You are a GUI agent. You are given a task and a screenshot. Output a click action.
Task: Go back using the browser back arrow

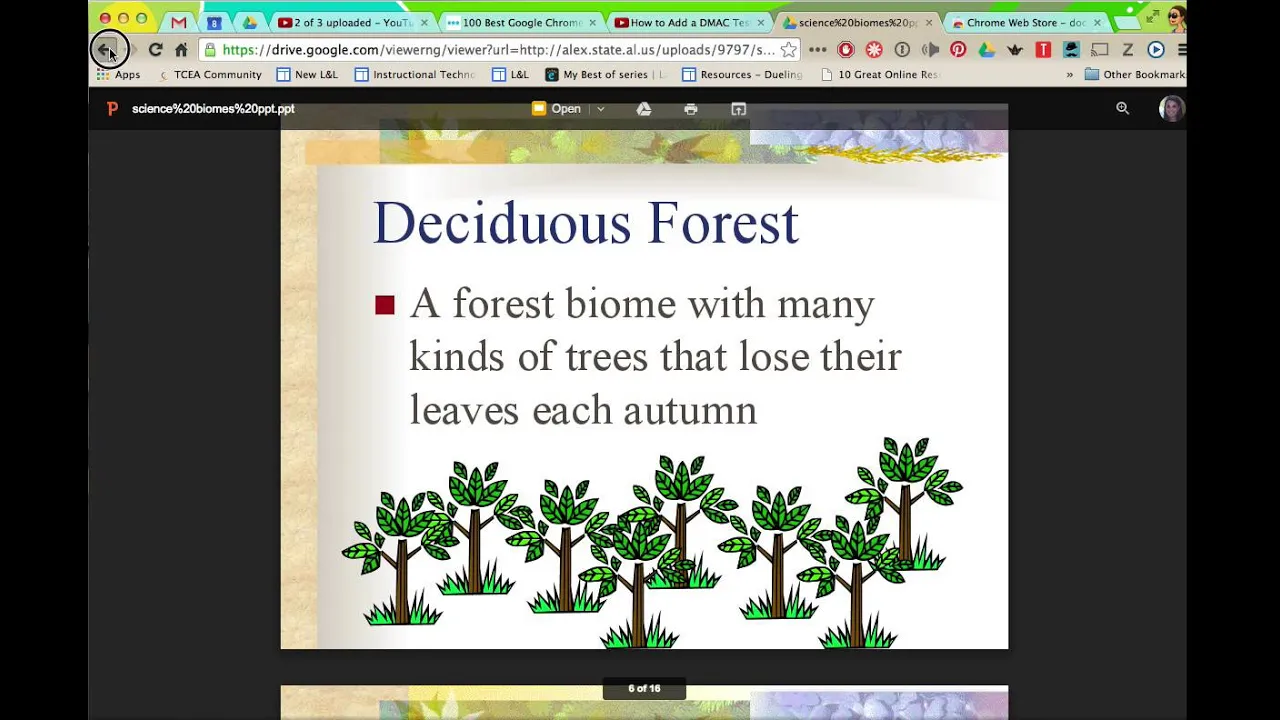(x=107, y=49)
